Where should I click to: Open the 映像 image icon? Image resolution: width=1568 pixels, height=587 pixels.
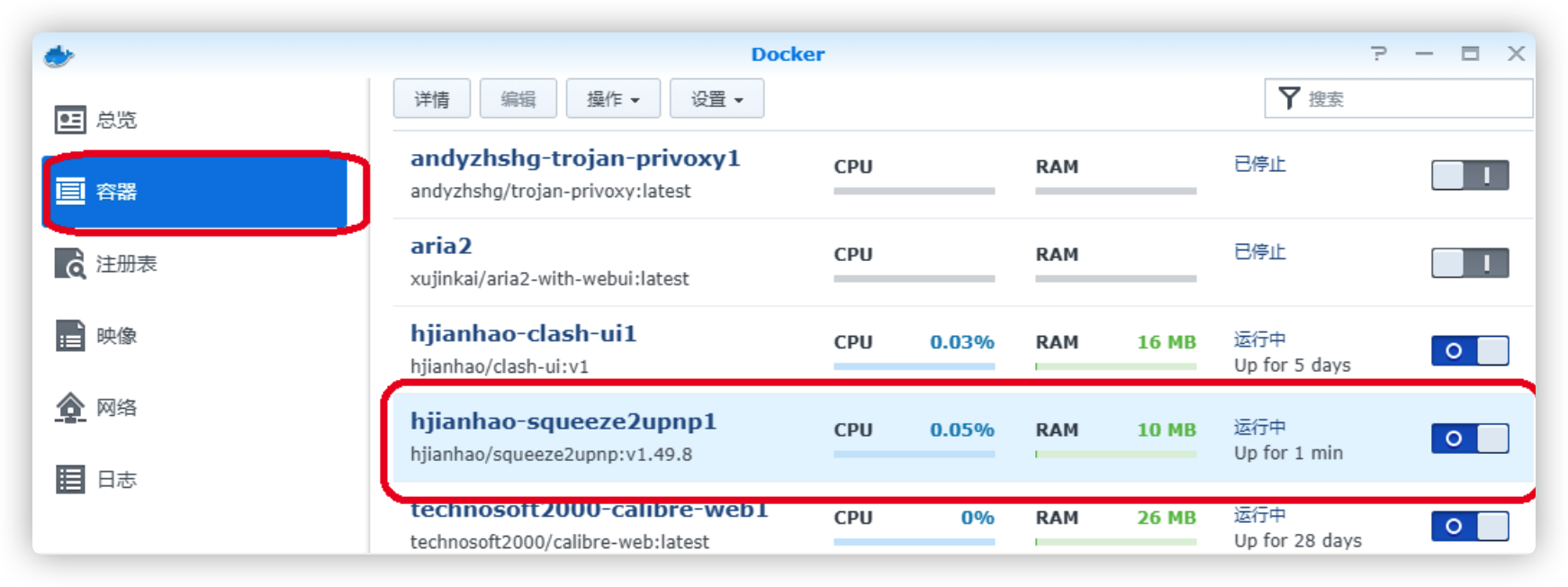click(x=70, y=335)
